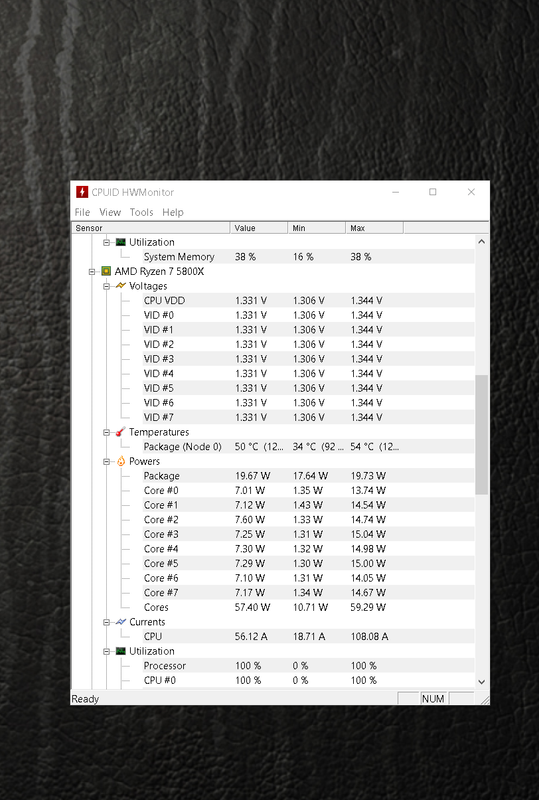Click the Temperatures thermometer icon
This screenshot has height=800, width=539.
120,432
